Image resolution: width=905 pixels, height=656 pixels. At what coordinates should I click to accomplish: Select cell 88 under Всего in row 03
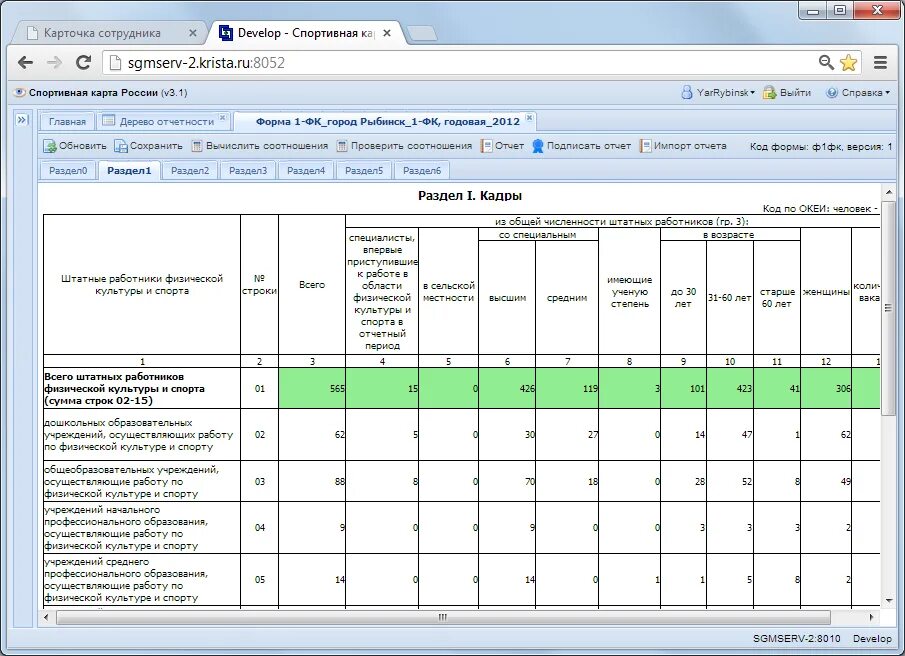312,481
